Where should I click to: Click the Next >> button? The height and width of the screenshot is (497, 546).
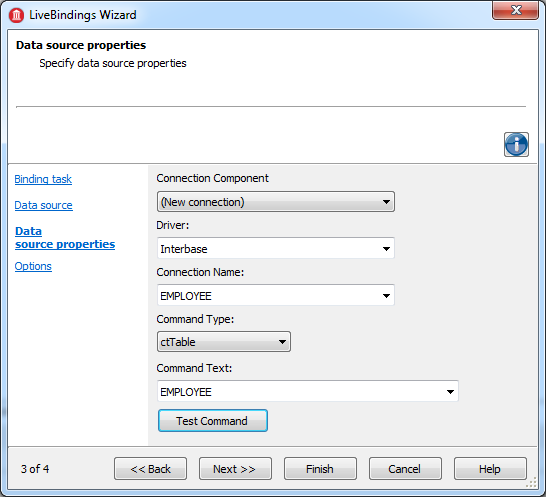235,469
